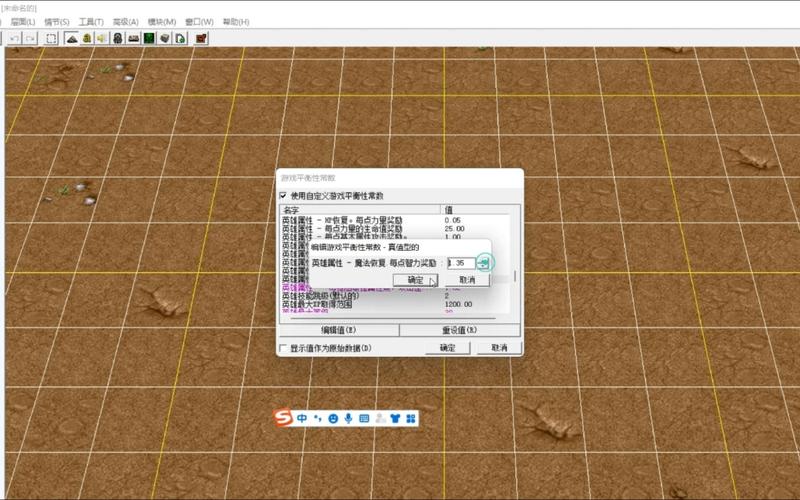Click the 重设值 button
The image size is (800, 500).
(460, 330)
